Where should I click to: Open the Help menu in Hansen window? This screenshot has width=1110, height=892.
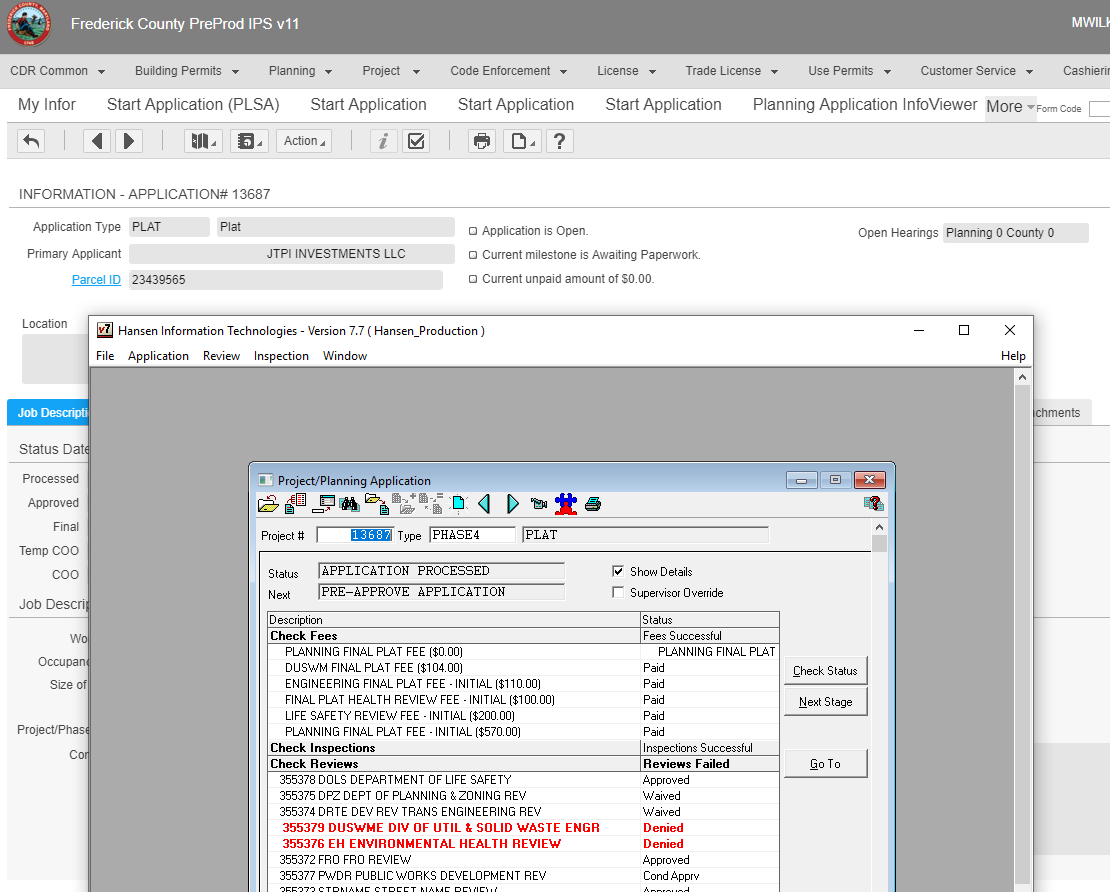click(x=1013, y=355)
